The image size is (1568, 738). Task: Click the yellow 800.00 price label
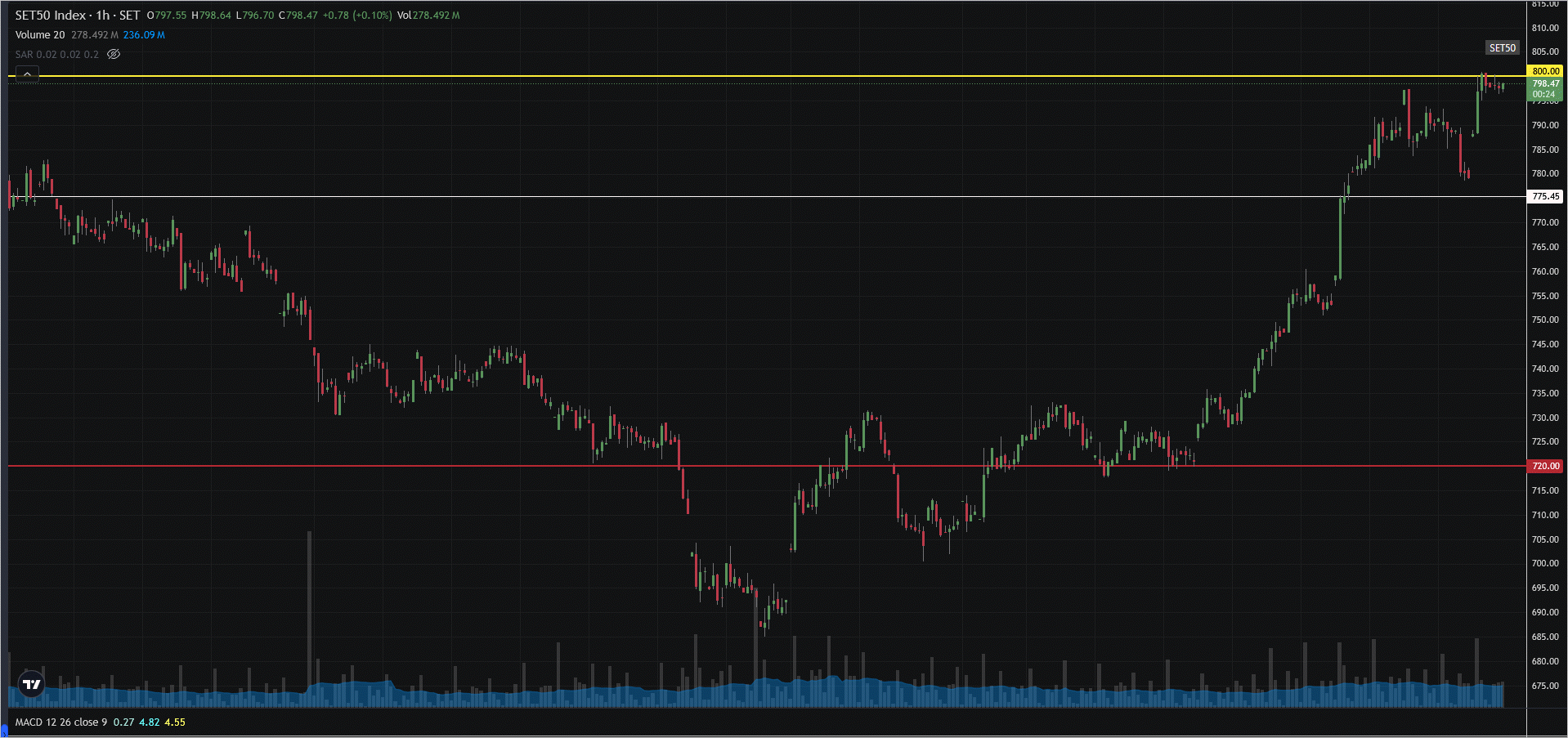pos(1545,71)
